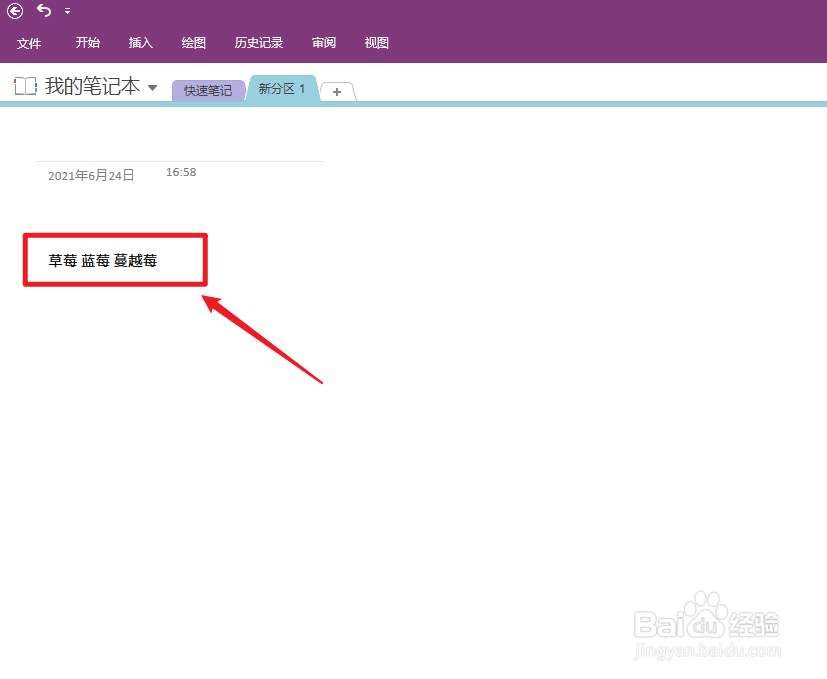Screen dimensions: 827x679
Task: Expand the 我的笔记本 notebook dropdown arrow
Action: 152,87
